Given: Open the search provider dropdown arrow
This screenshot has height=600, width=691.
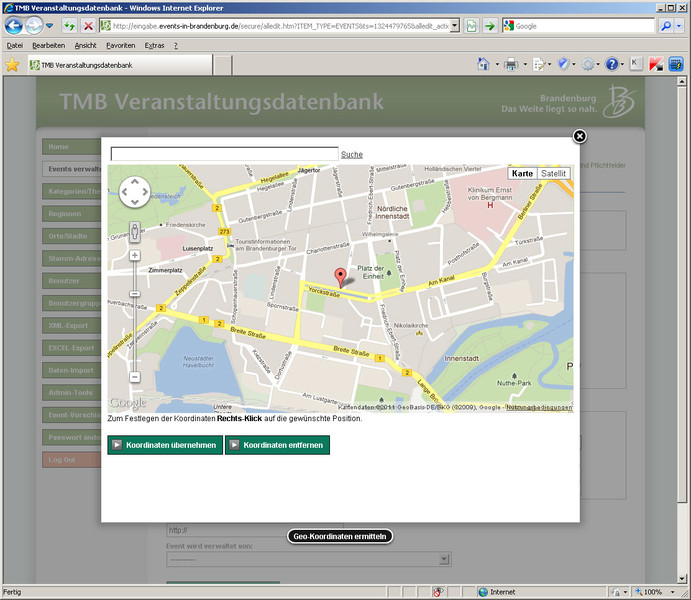Looking at the screenshot, I should [679, 26].
